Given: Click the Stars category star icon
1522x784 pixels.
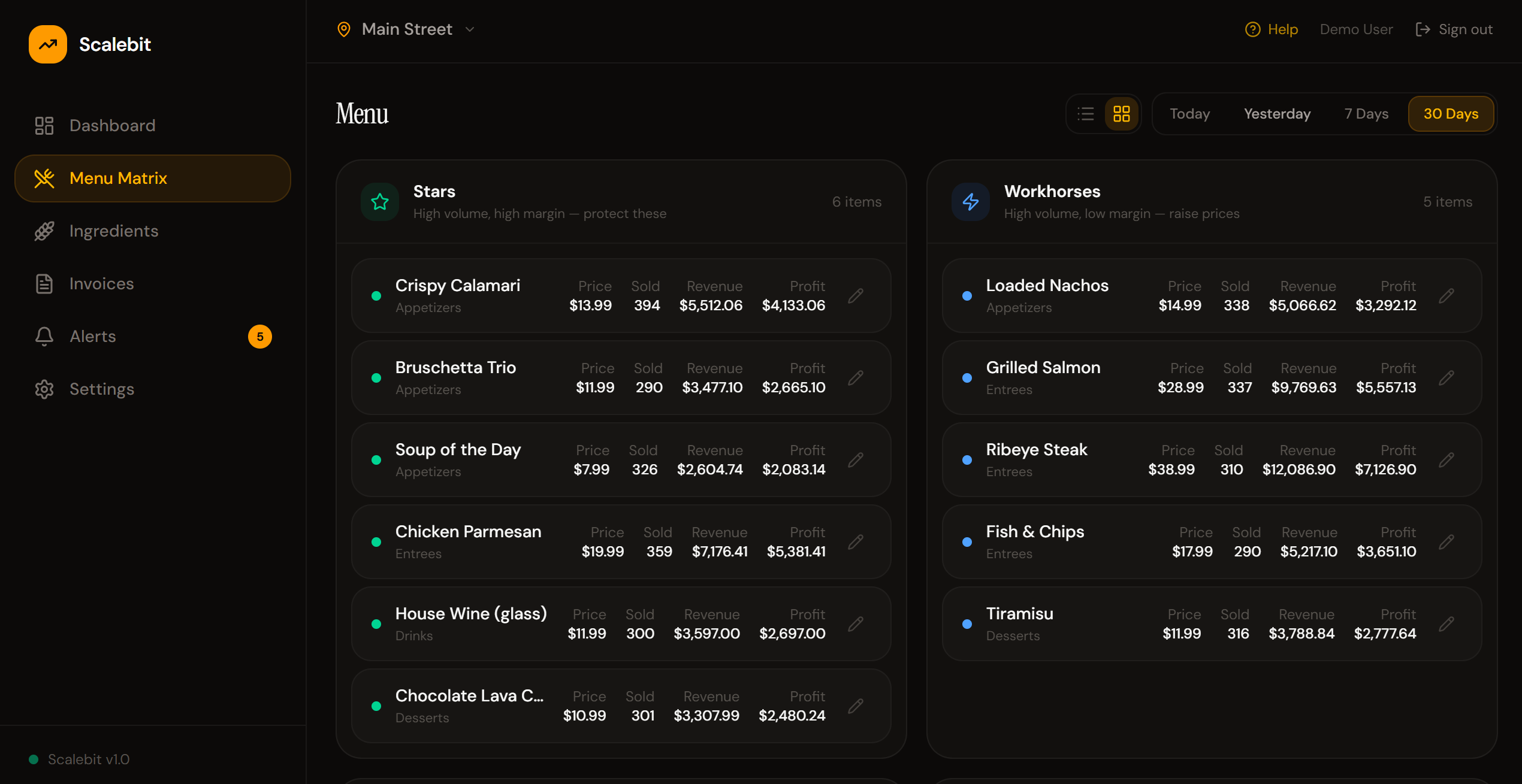Looking at the screenshot, I should (x=380, y=202).
